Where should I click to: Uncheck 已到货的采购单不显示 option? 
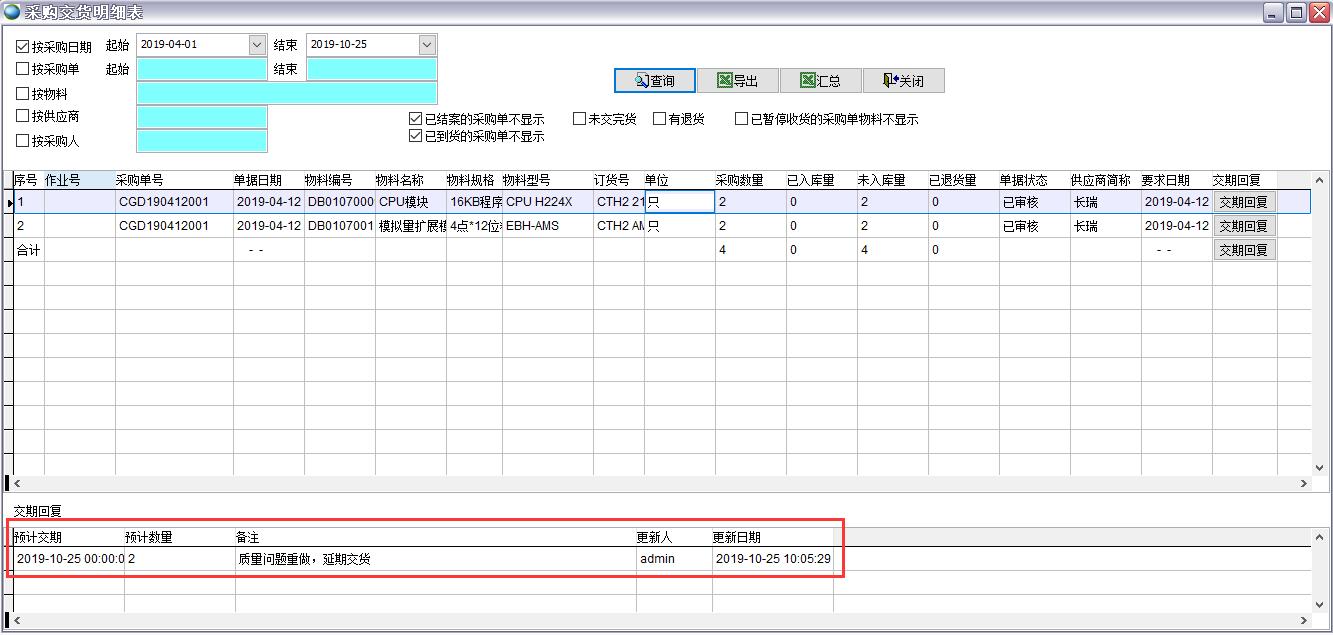pyautogui.click(x=414, y=135)
